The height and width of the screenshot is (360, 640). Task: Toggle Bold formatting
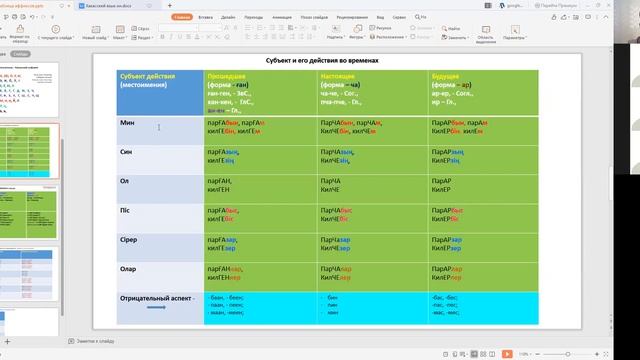(x=162, y=37)
